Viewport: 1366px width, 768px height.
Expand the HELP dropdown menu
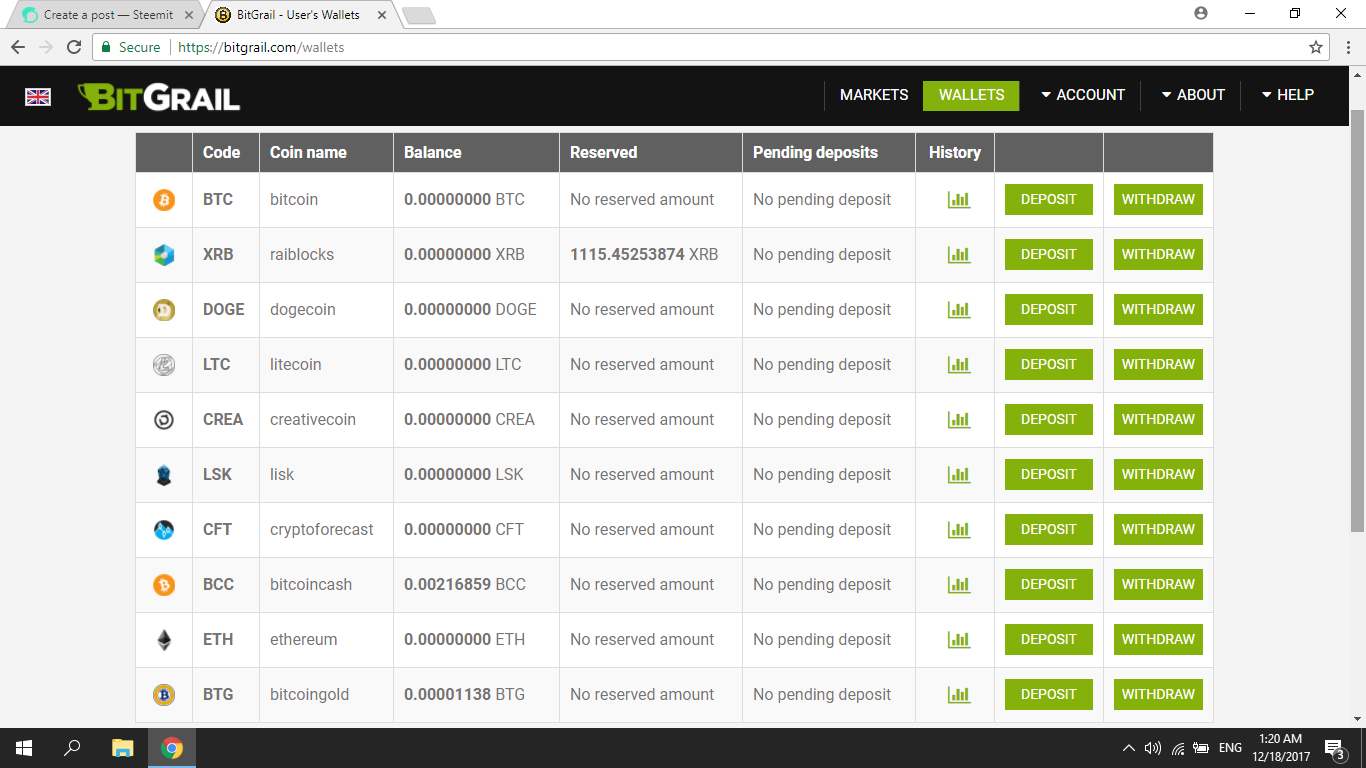[x=1288, y=95]
